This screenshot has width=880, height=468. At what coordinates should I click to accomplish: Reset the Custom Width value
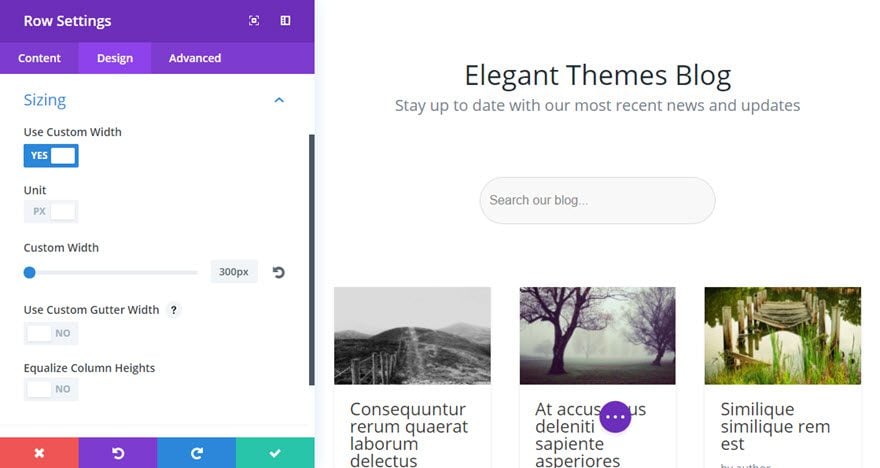coord(278,272)
